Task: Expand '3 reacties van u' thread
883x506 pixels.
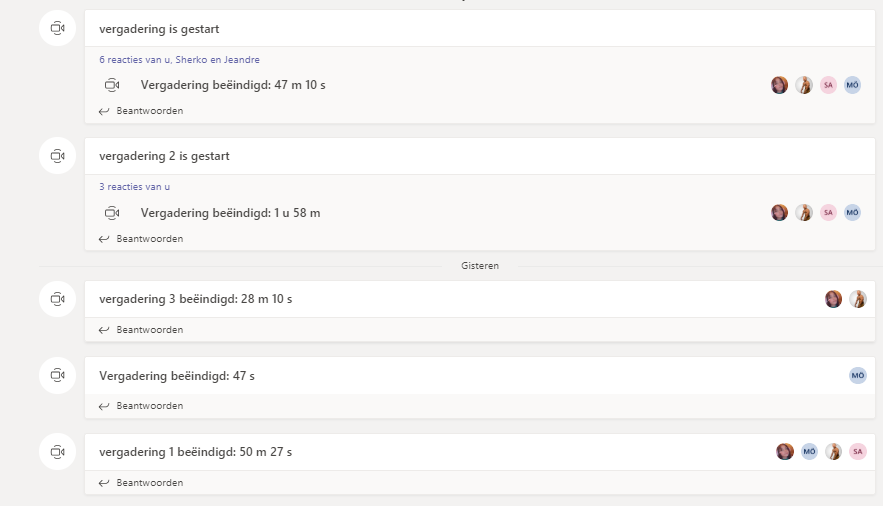Action: click(135, 187)
